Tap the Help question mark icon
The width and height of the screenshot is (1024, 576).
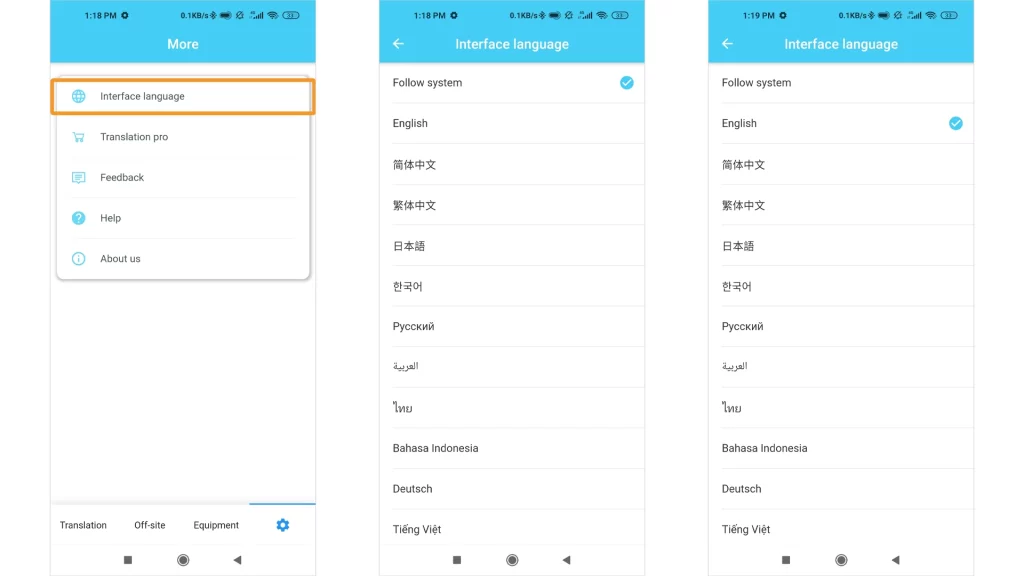click(78, 218)
